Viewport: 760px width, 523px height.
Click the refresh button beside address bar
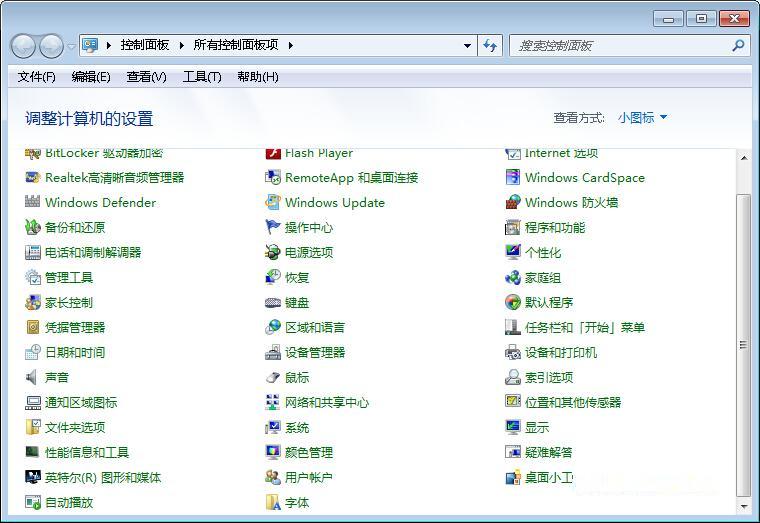click(x=490, y=46)
